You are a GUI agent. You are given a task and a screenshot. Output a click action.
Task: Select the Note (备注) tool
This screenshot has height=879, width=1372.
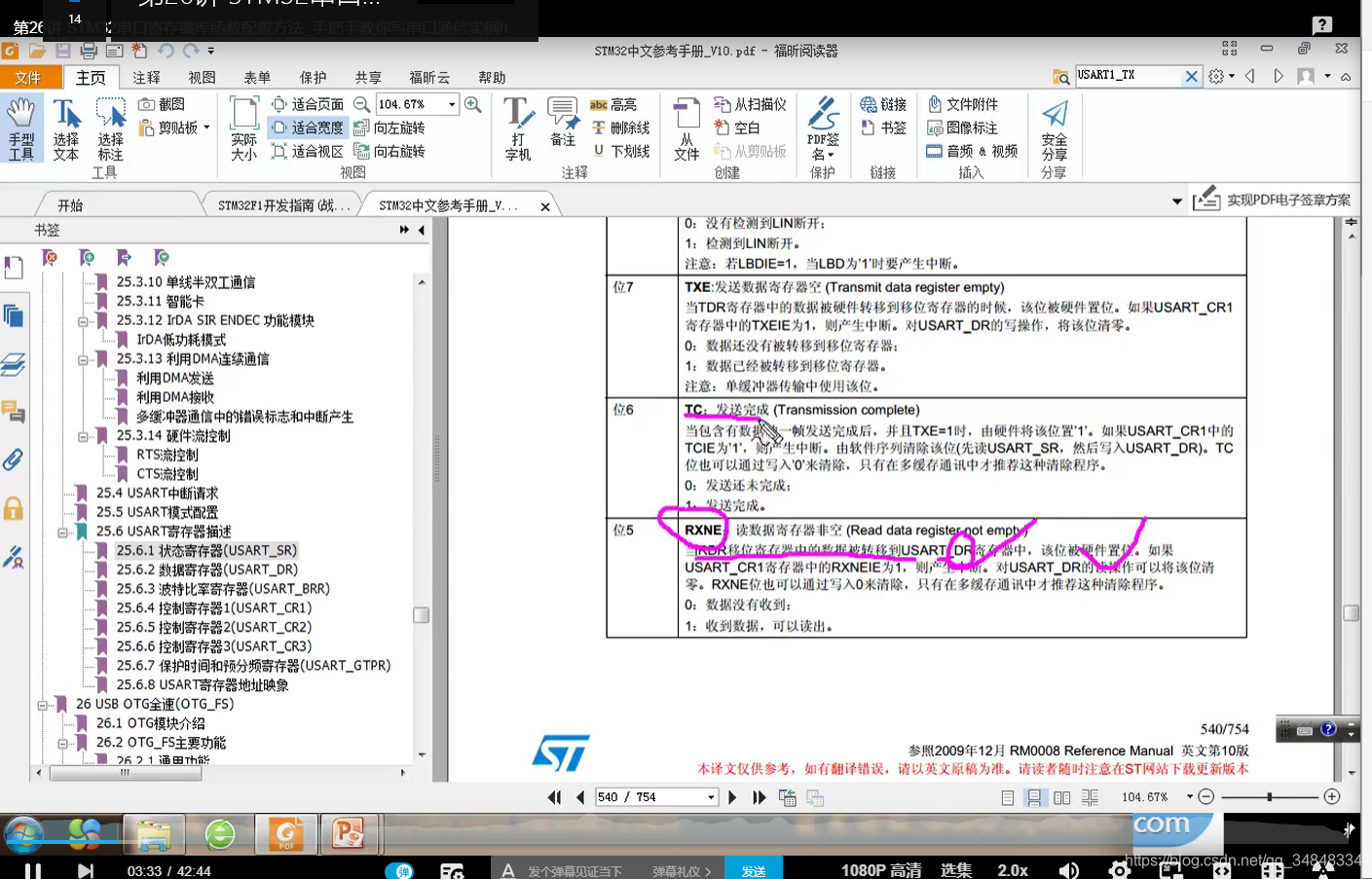pos(563,122)
